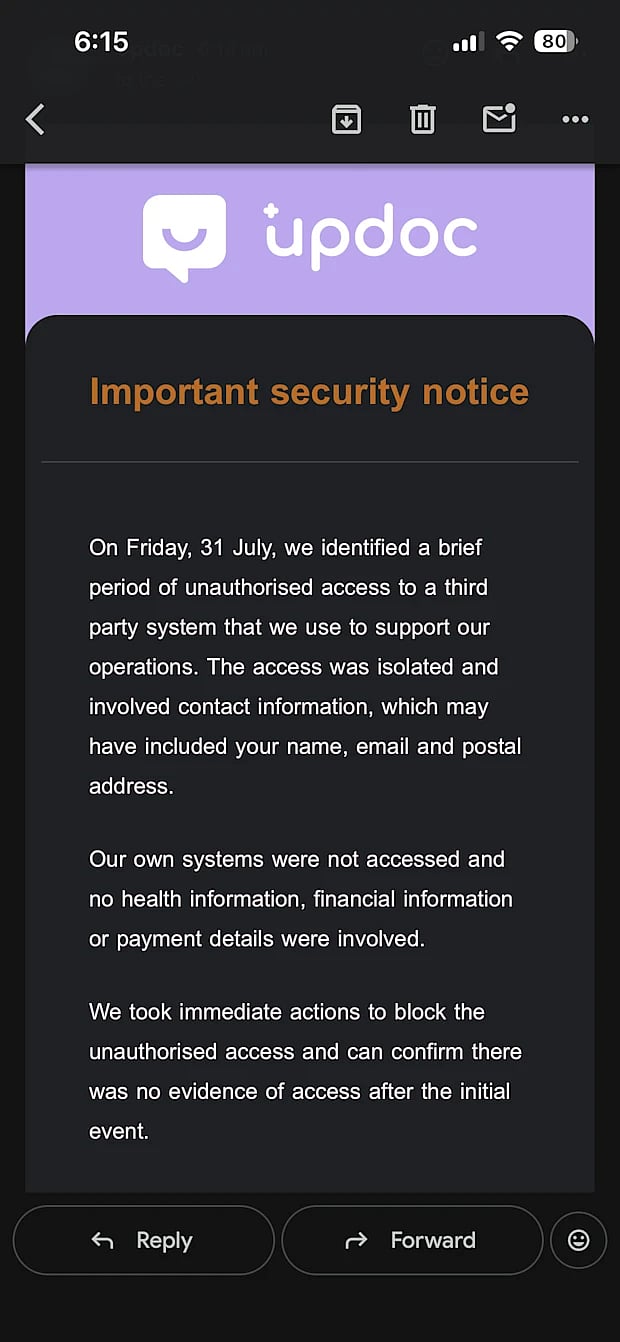Open the three-dot more options menu

(x=575, y=119)
